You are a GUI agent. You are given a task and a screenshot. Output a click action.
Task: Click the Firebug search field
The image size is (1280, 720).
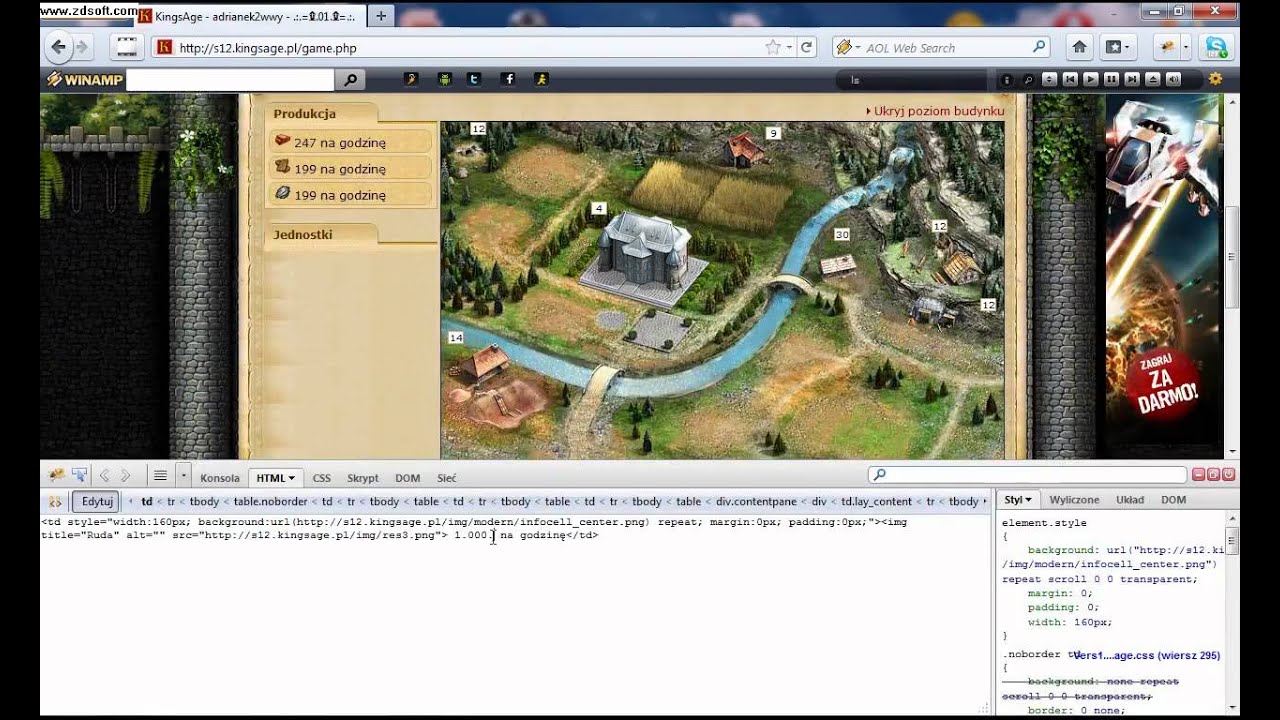click(1027, 475)
